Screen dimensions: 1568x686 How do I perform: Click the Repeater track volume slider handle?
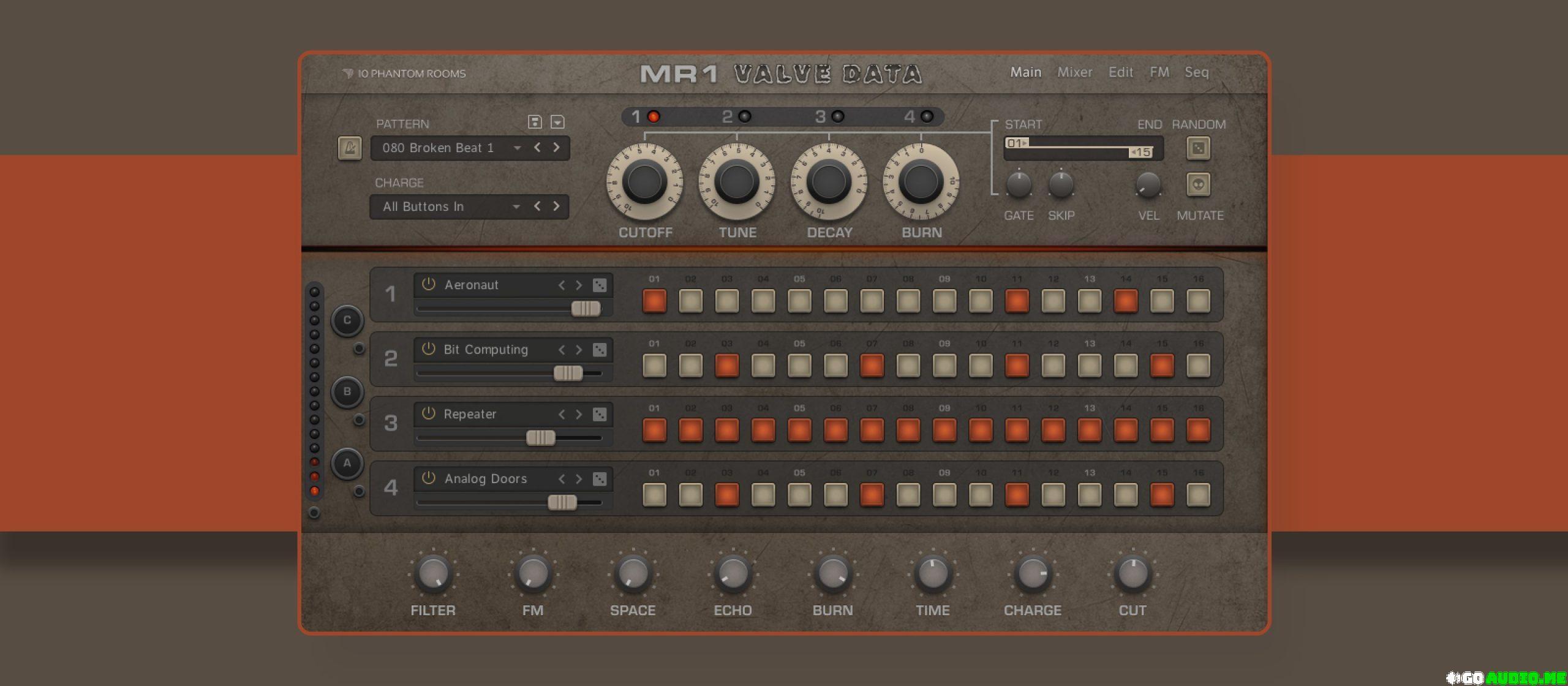(x=541, y=437)
